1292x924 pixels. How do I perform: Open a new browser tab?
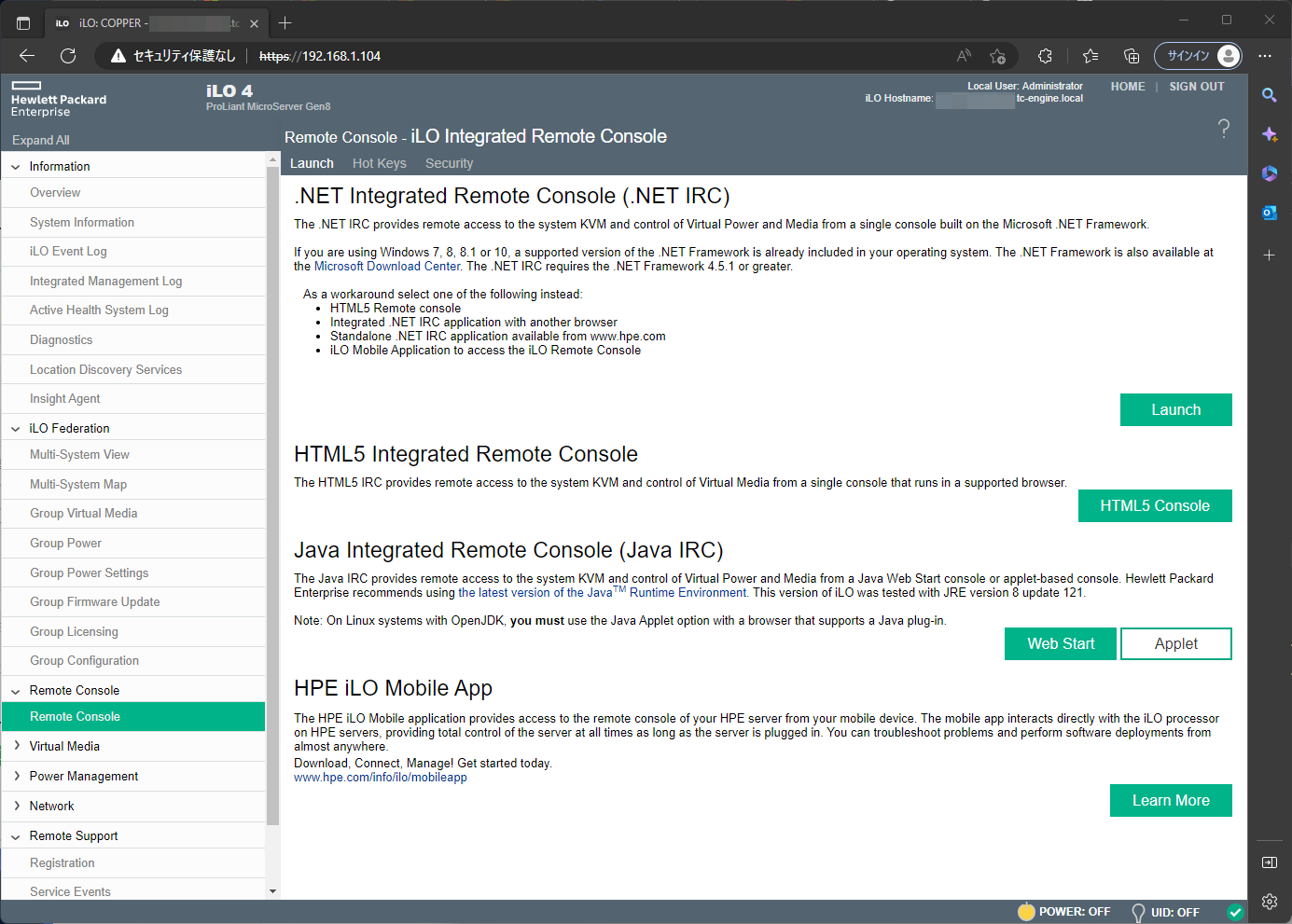[285, 23]
